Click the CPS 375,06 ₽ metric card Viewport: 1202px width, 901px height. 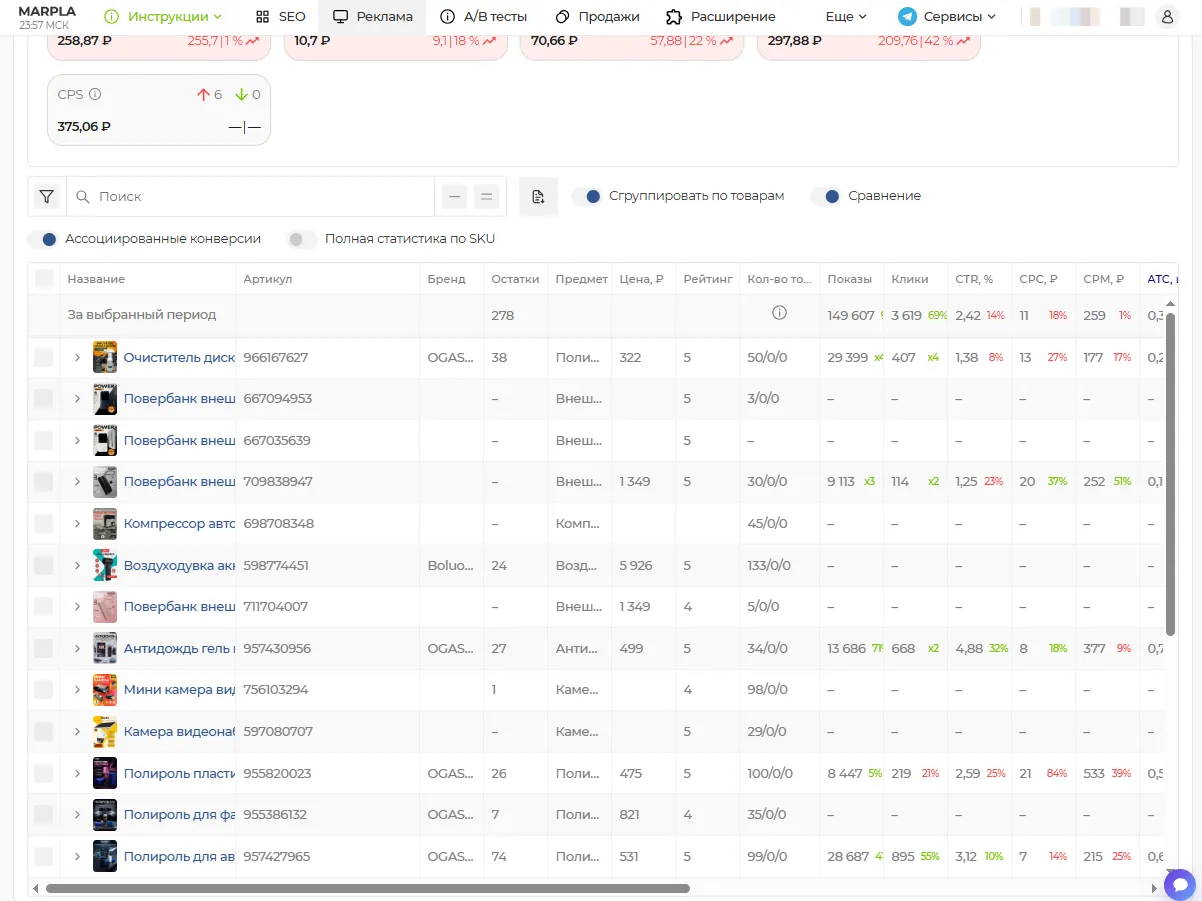click(x=159, y=110)
